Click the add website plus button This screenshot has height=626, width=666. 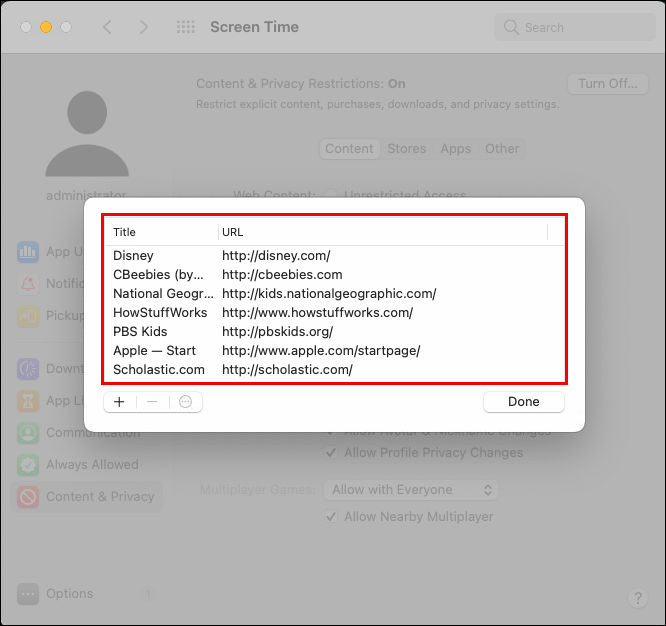point(119,402)
